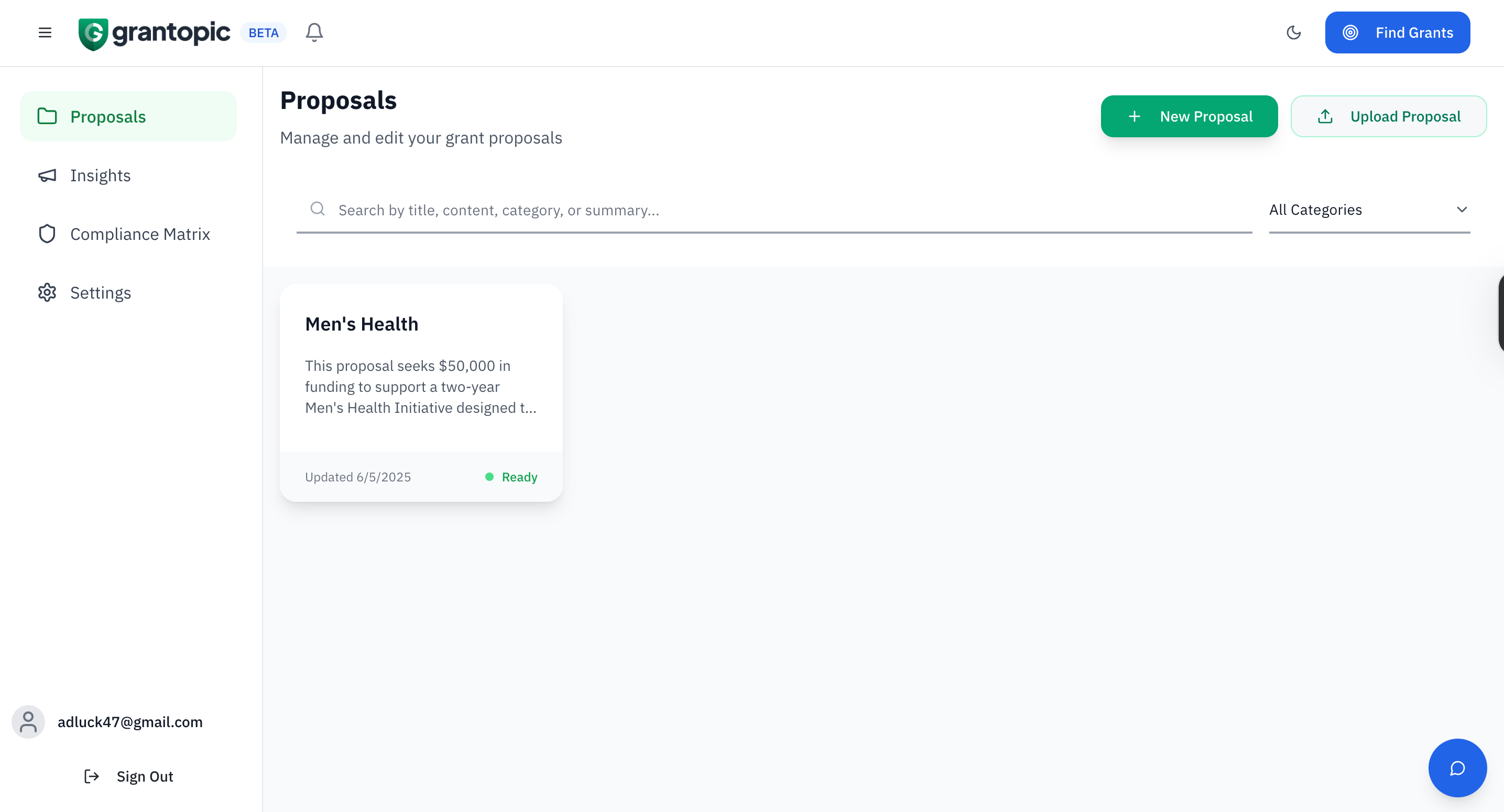Click the search magnifier icon

click(318, 209)
